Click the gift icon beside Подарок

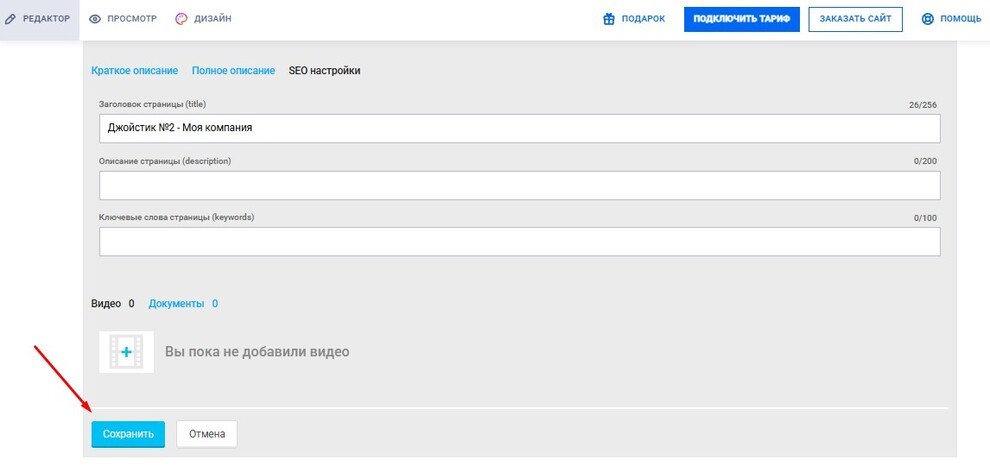pyautogui.click(x=609, y=19)
